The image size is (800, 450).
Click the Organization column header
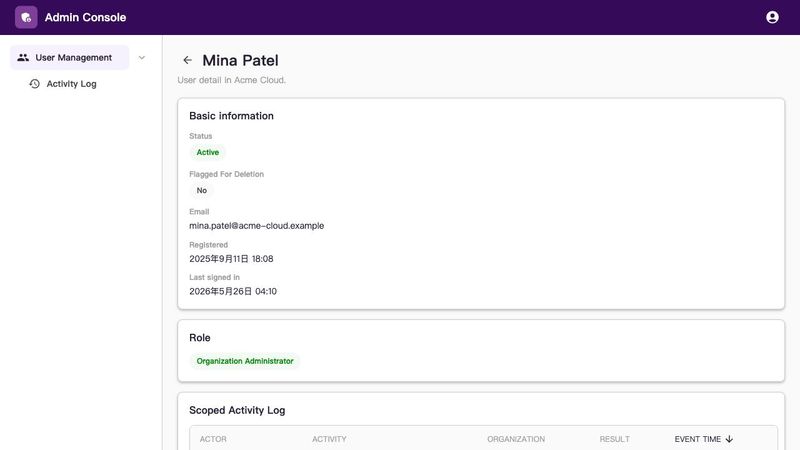tap(516, 439)
